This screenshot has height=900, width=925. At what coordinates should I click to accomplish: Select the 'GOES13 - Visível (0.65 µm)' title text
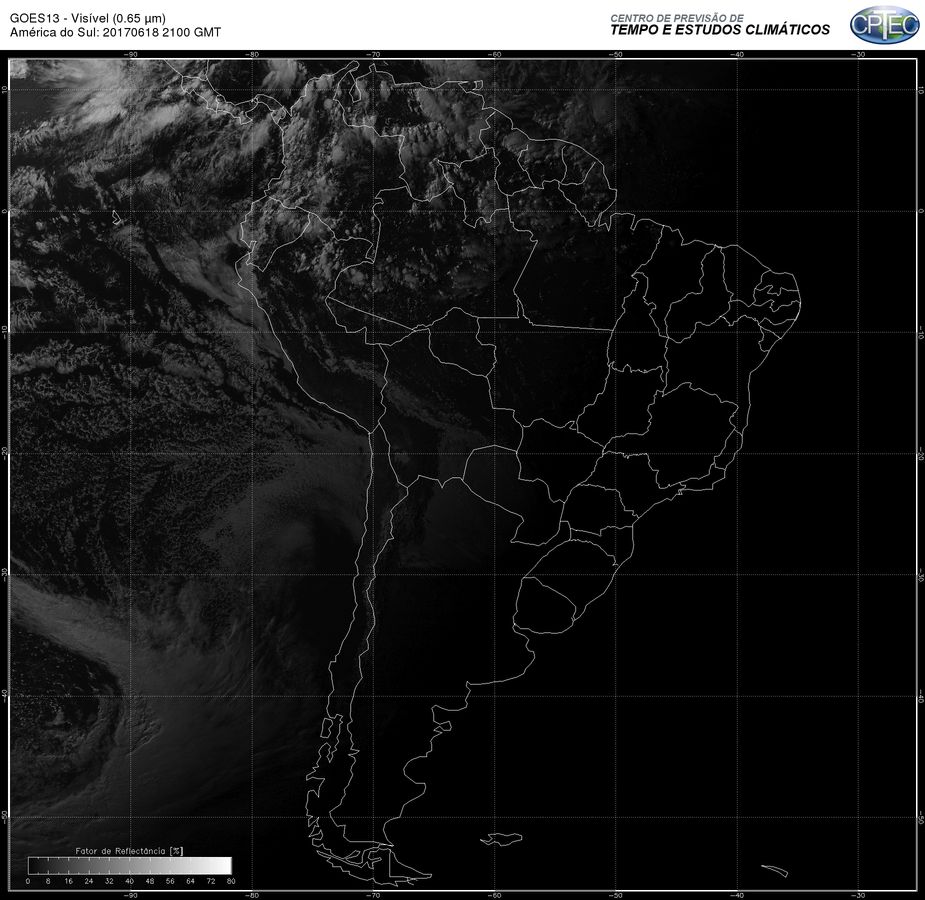(88, 18)
